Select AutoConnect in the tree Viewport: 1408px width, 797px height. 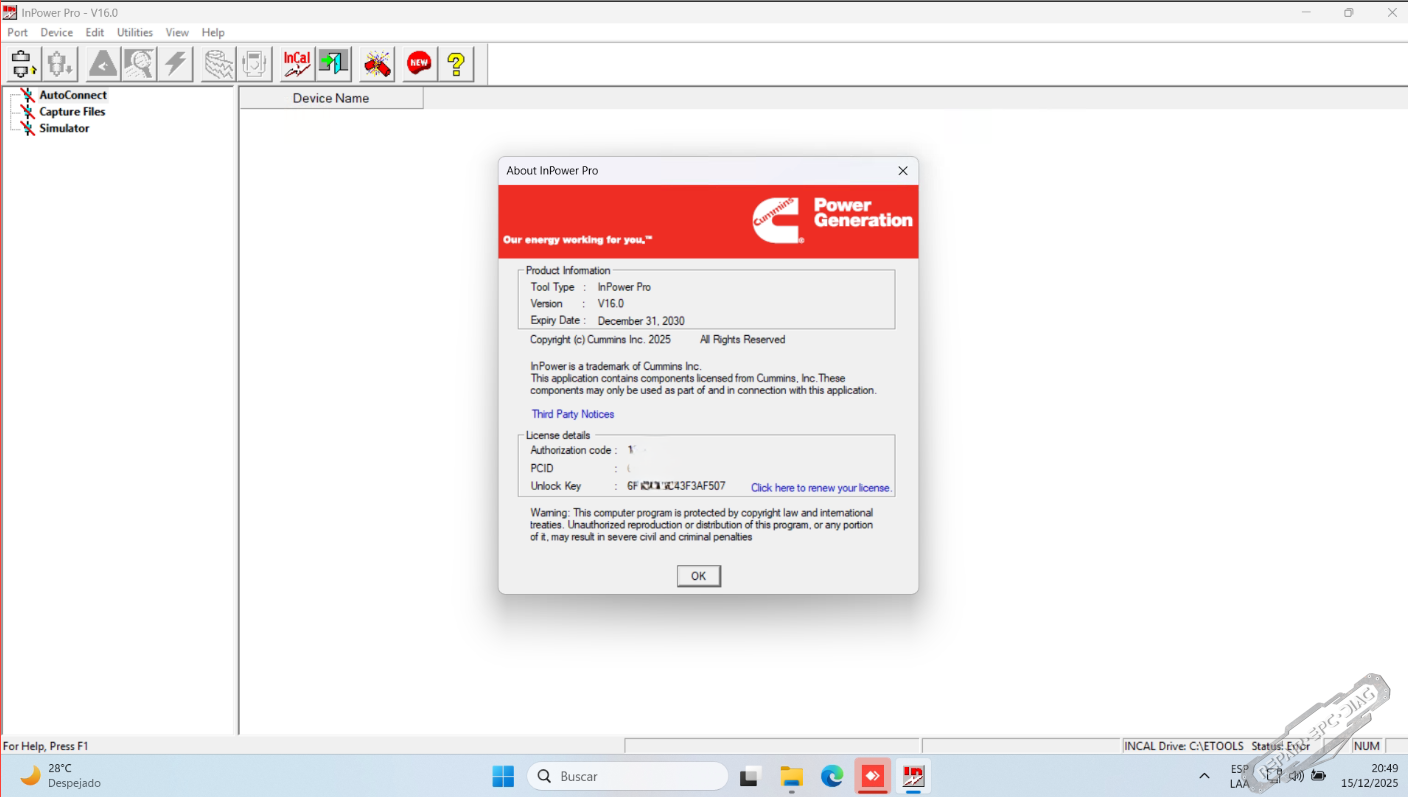tap(73, 95)
